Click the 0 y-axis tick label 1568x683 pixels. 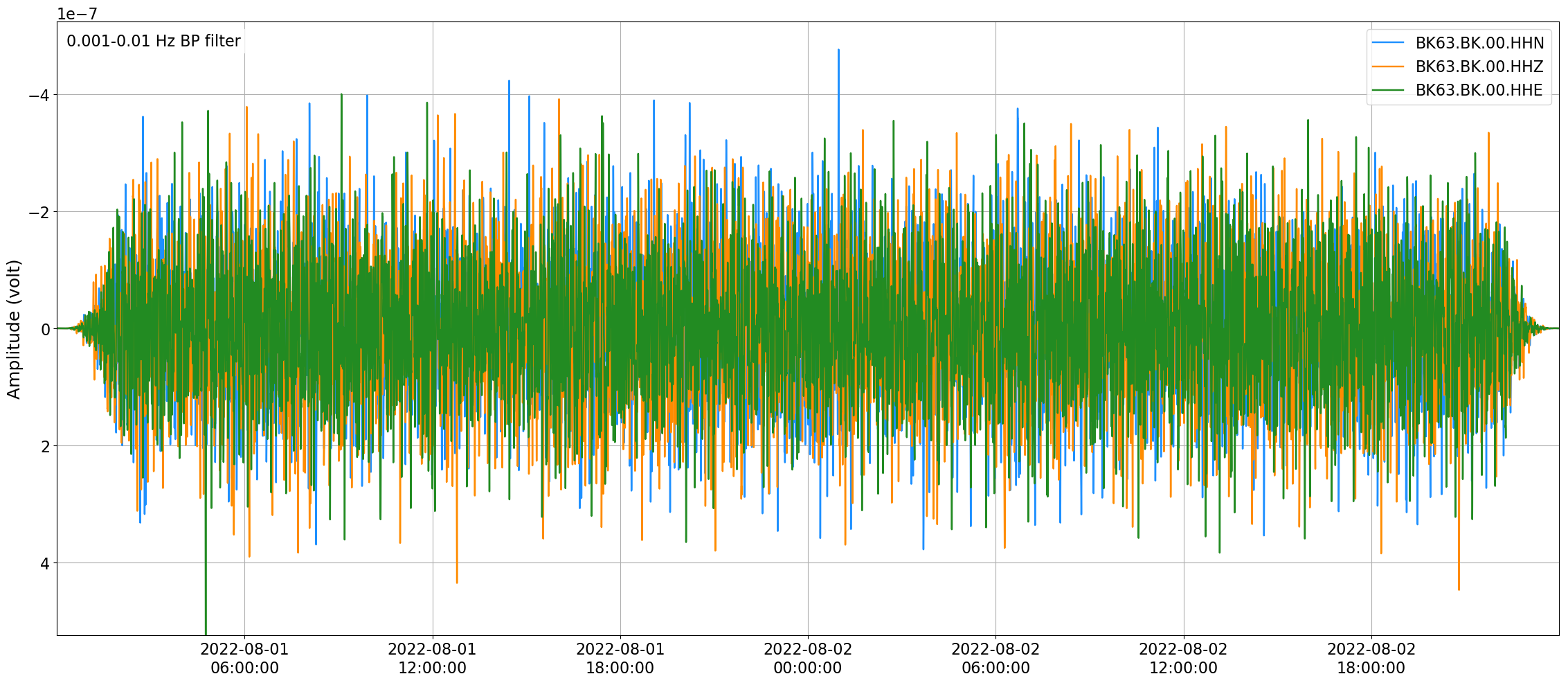(x=46, y=329)
